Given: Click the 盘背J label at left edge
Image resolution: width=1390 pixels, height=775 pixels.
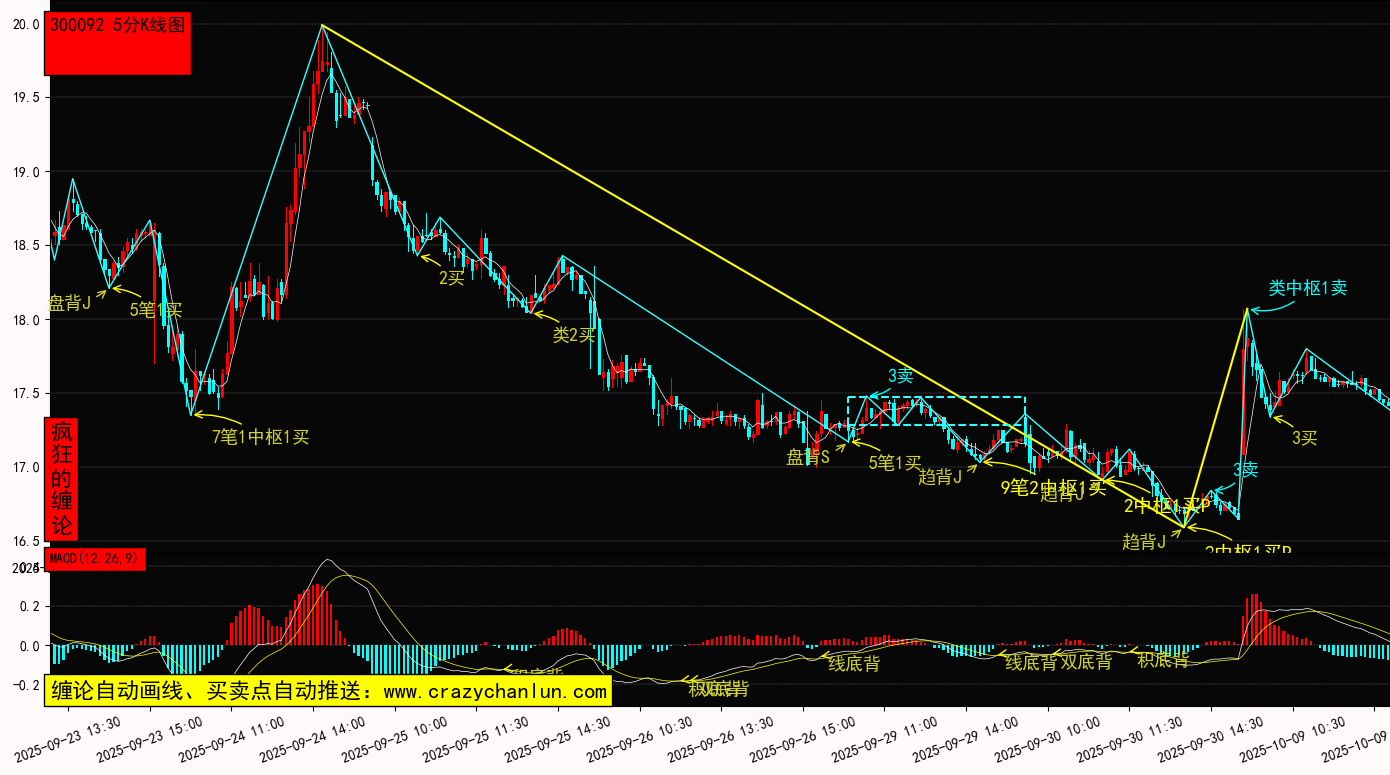Looking at the screenshot, I should coord(70,303).
